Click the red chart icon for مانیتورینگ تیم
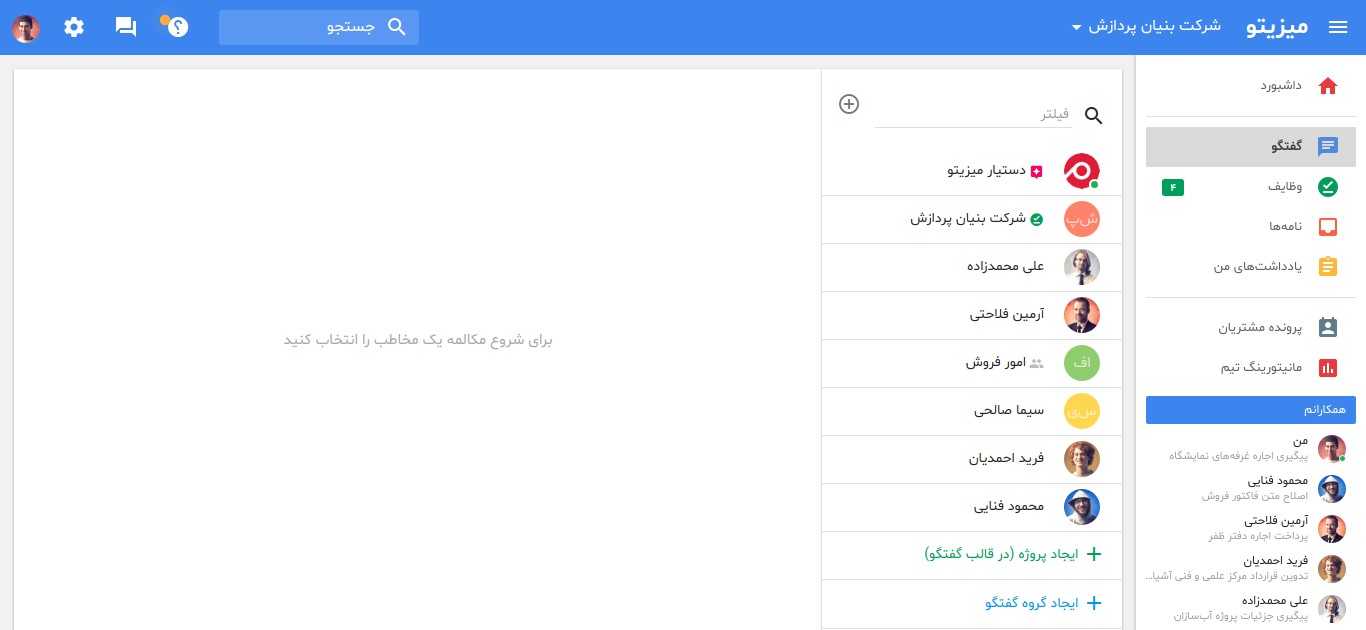This screenshot has height=630, width=1366. (1328, 368)
